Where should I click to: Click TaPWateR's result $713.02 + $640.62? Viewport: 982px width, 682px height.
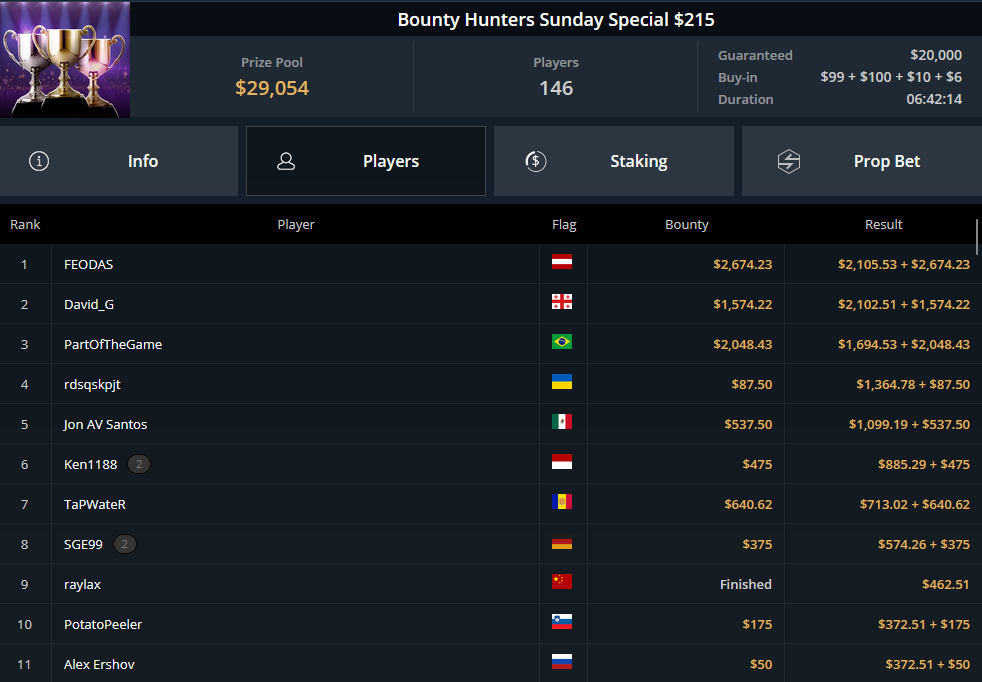914,505
